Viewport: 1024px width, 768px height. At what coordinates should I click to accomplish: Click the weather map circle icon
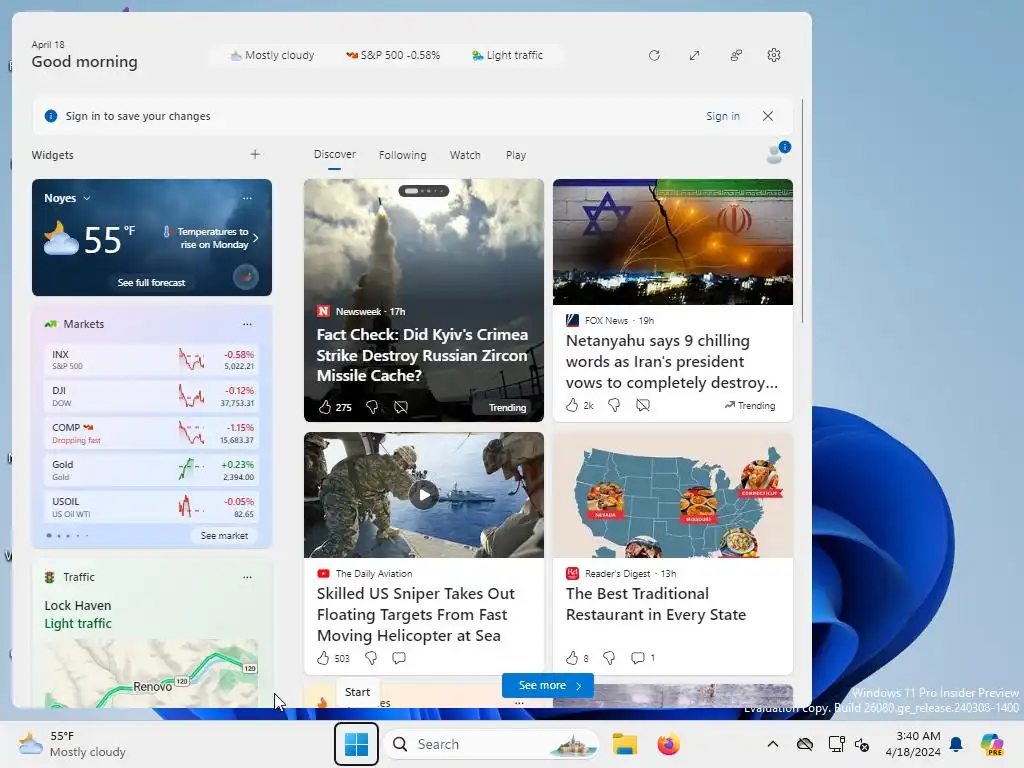[x=246, y=278]
